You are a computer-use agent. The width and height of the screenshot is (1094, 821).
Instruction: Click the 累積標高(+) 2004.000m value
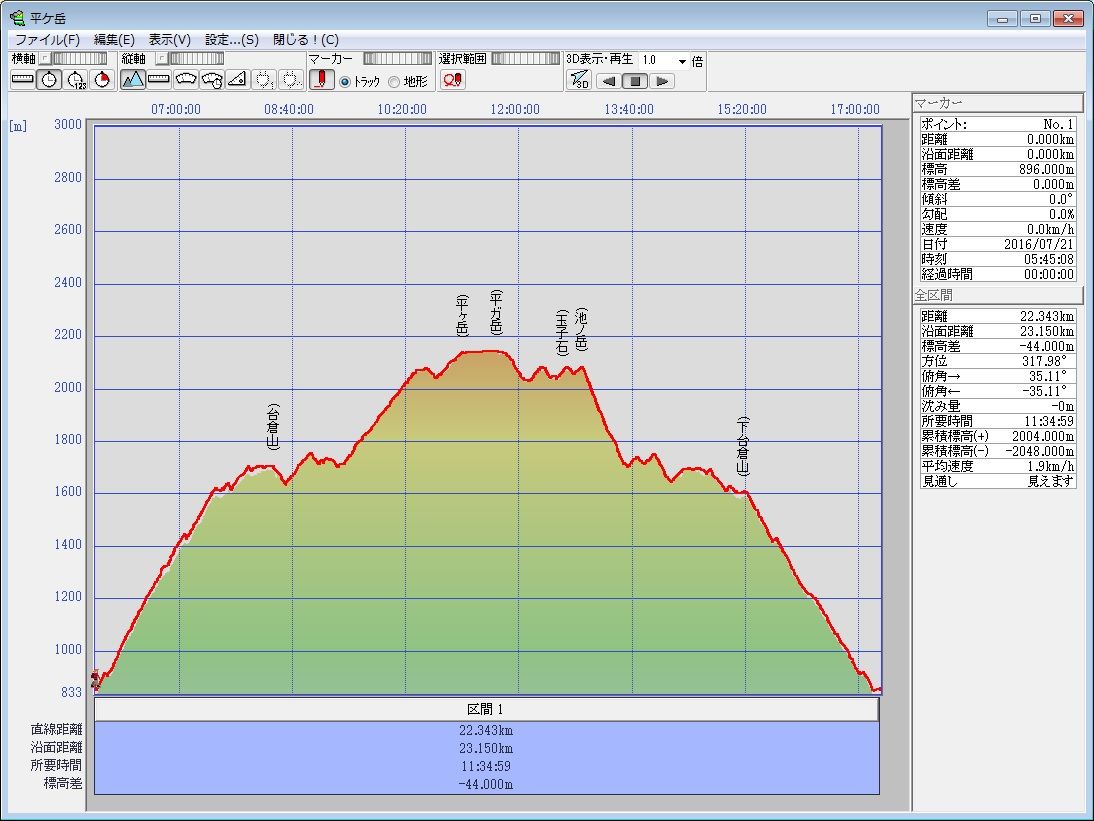coord(1043,436)
